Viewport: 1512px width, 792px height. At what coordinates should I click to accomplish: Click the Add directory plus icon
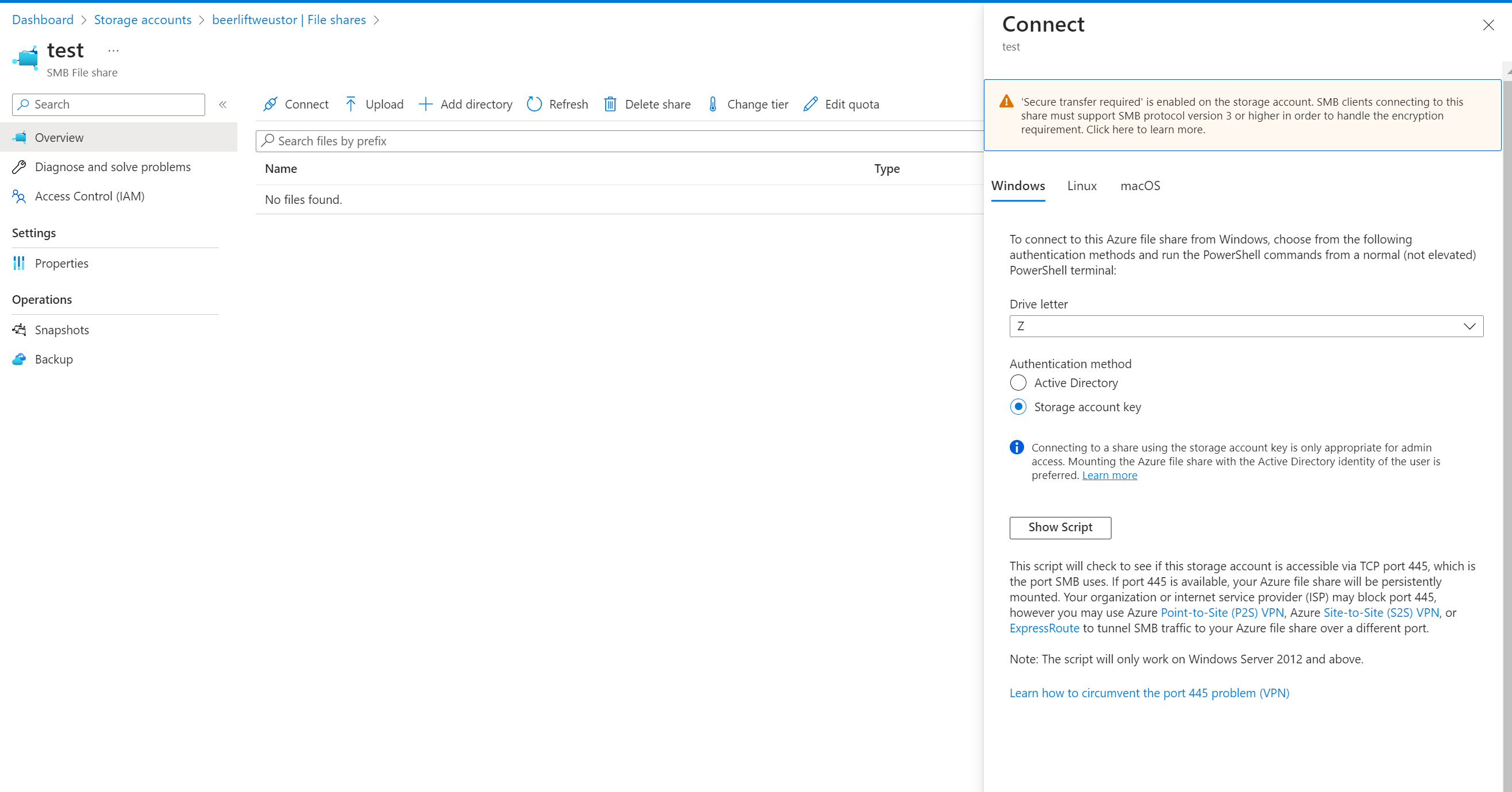pos(425,105)
